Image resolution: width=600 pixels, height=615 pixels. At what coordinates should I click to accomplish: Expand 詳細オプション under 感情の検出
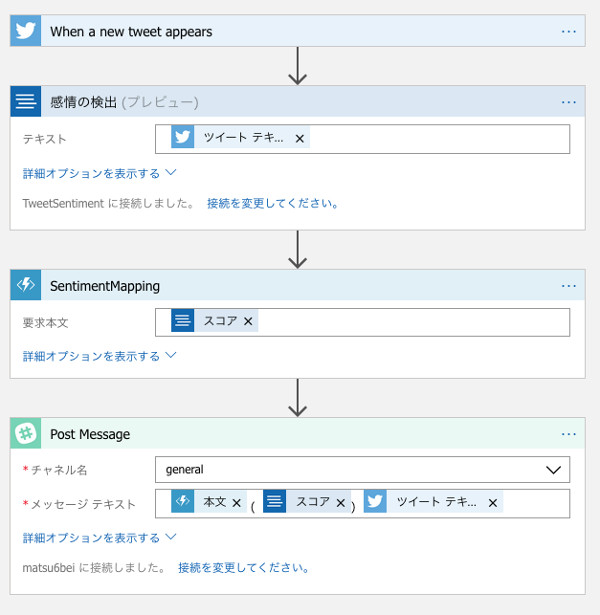click(99, 173)
